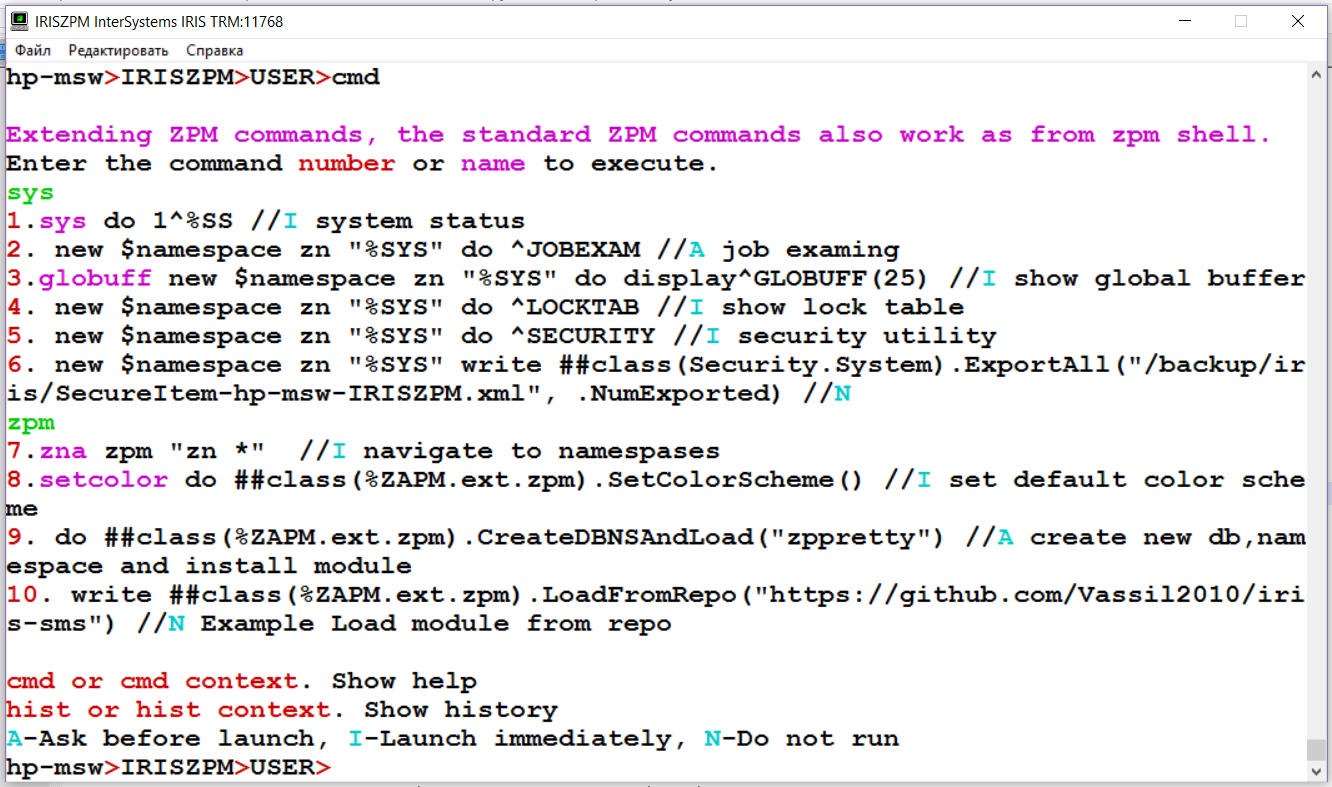Click 'setcolor' command name text

click(x=104, y=480)
